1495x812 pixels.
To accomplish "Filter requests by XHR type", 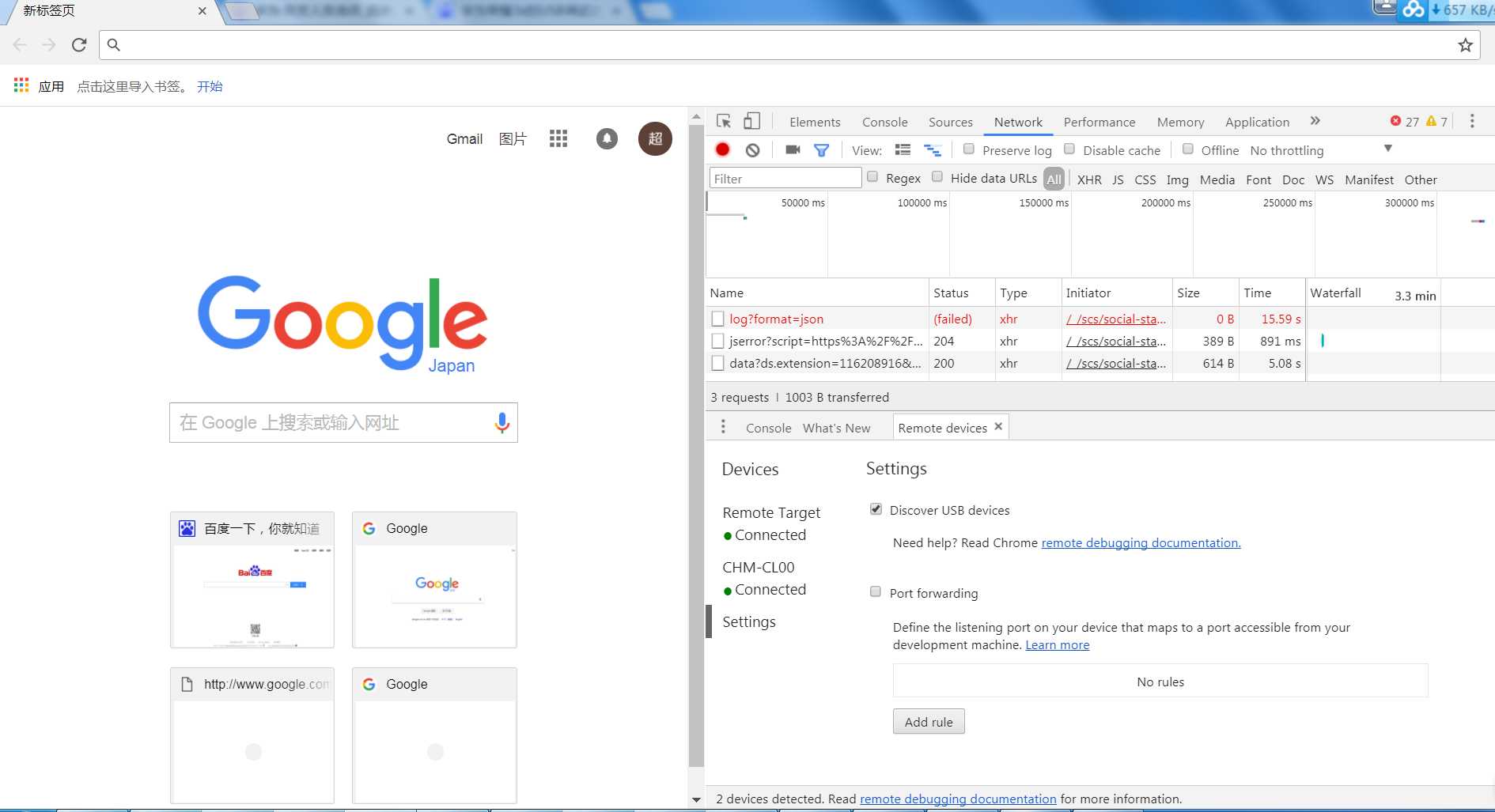I will click(x=1089, y=179).
